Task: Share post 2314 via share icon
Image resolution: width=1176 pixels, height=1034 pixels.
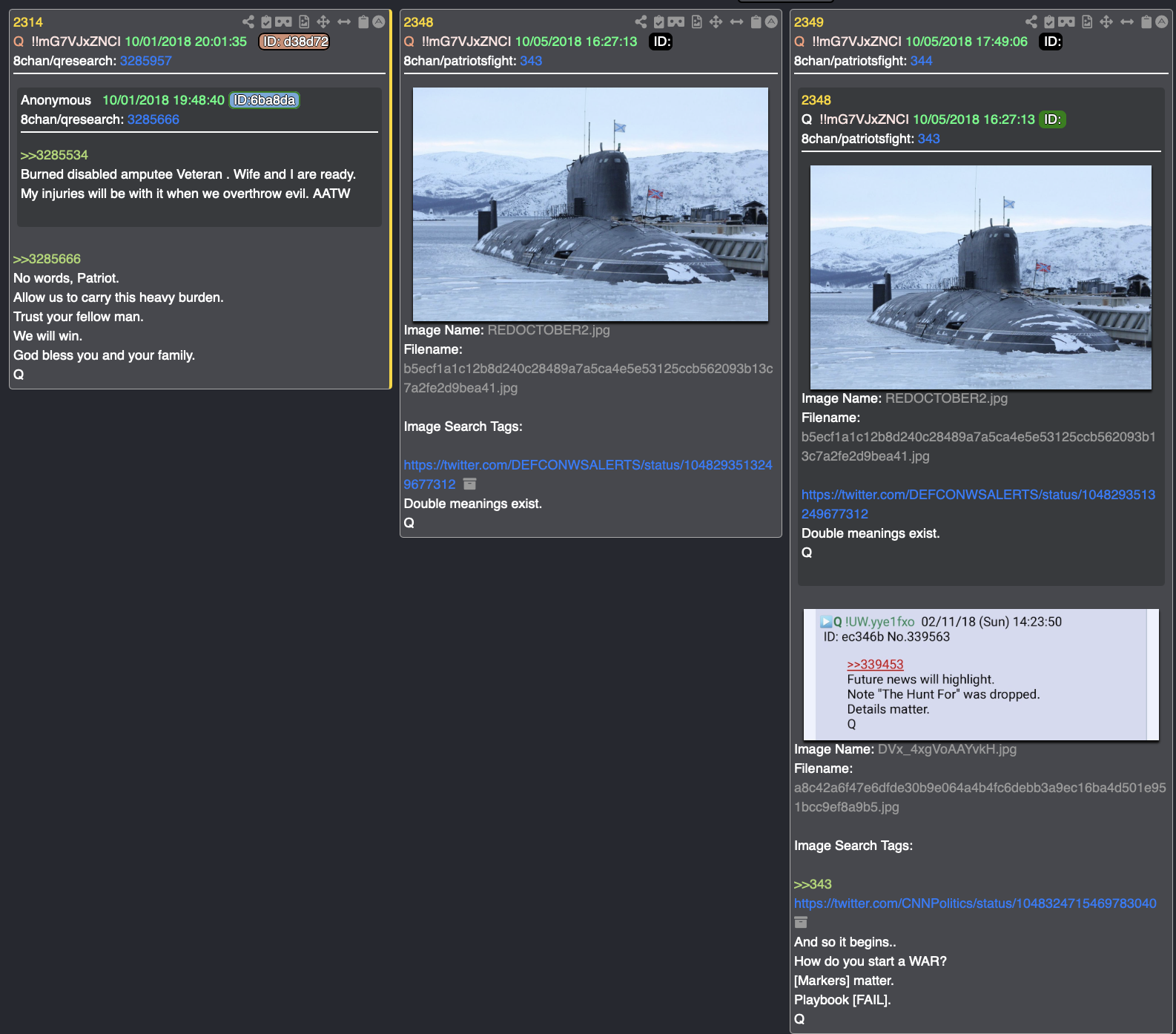Action: click(x=248, y=22)
